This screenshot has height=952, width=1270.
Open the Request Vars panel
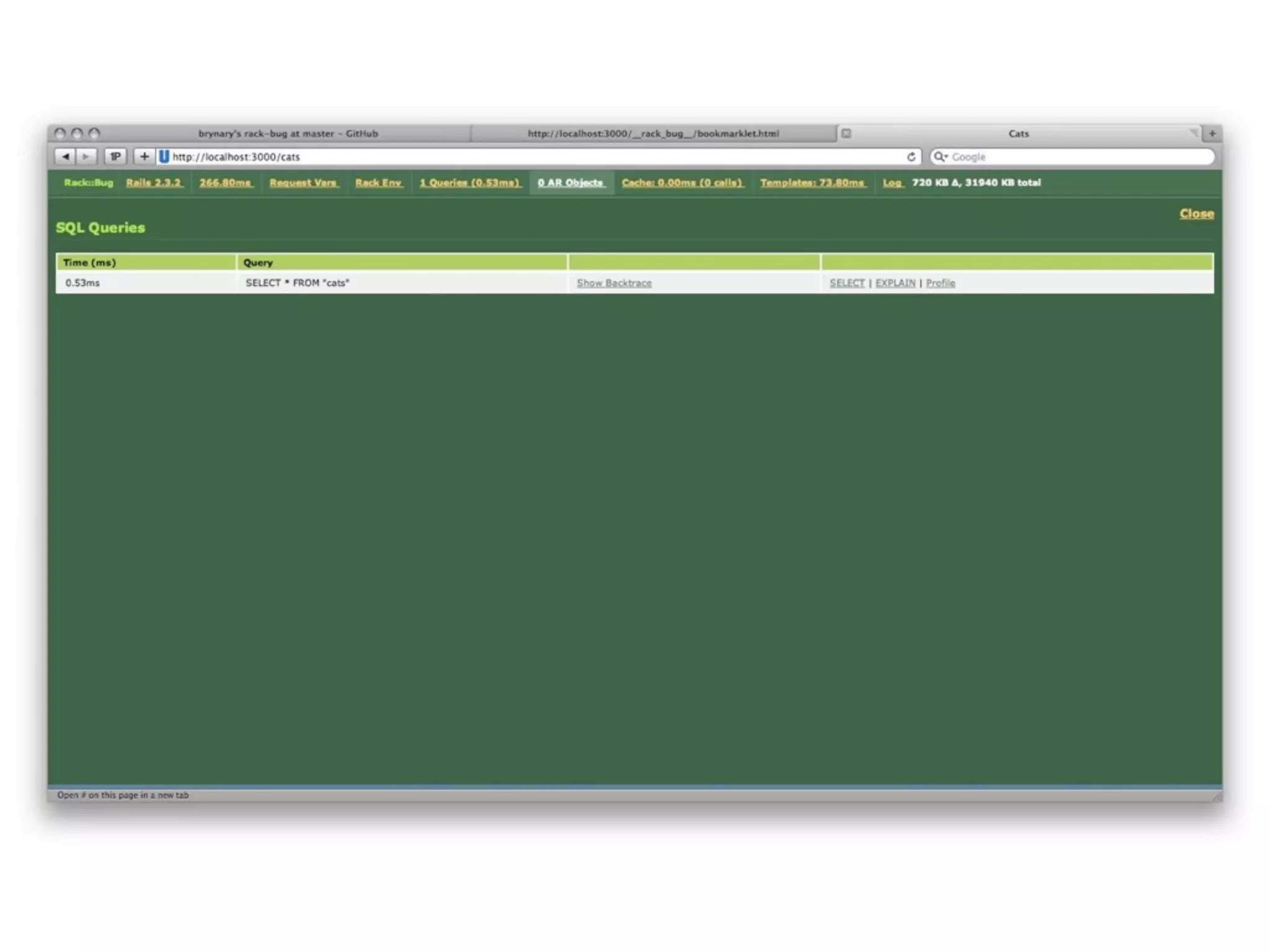click(304, 183)
